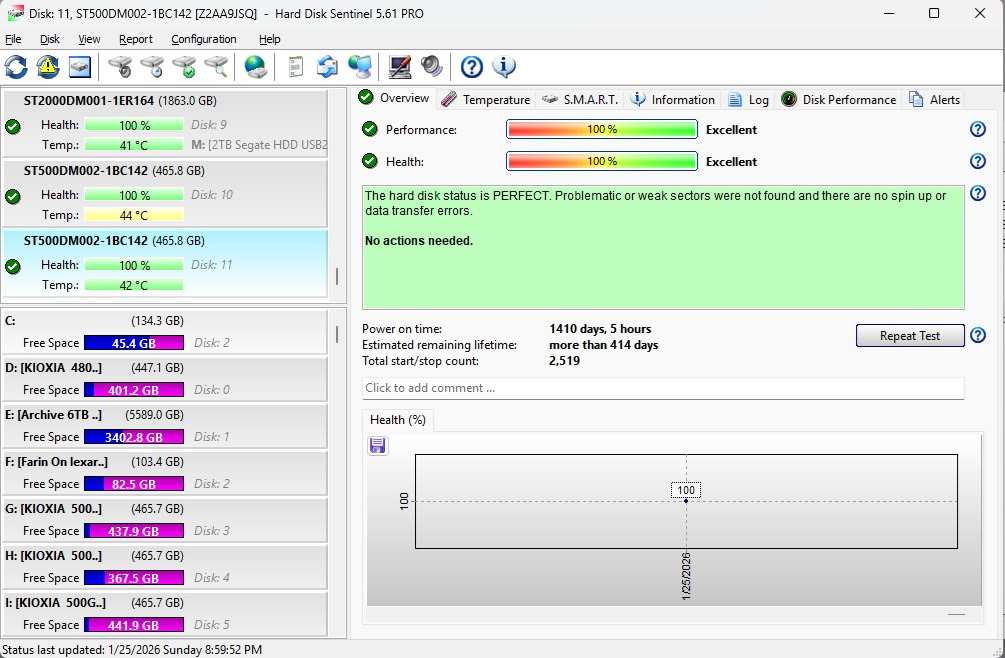Viewport: 1005px width, 658px height.
Task: Open the report document toolbar icon
Action: (x=295, y=67)
